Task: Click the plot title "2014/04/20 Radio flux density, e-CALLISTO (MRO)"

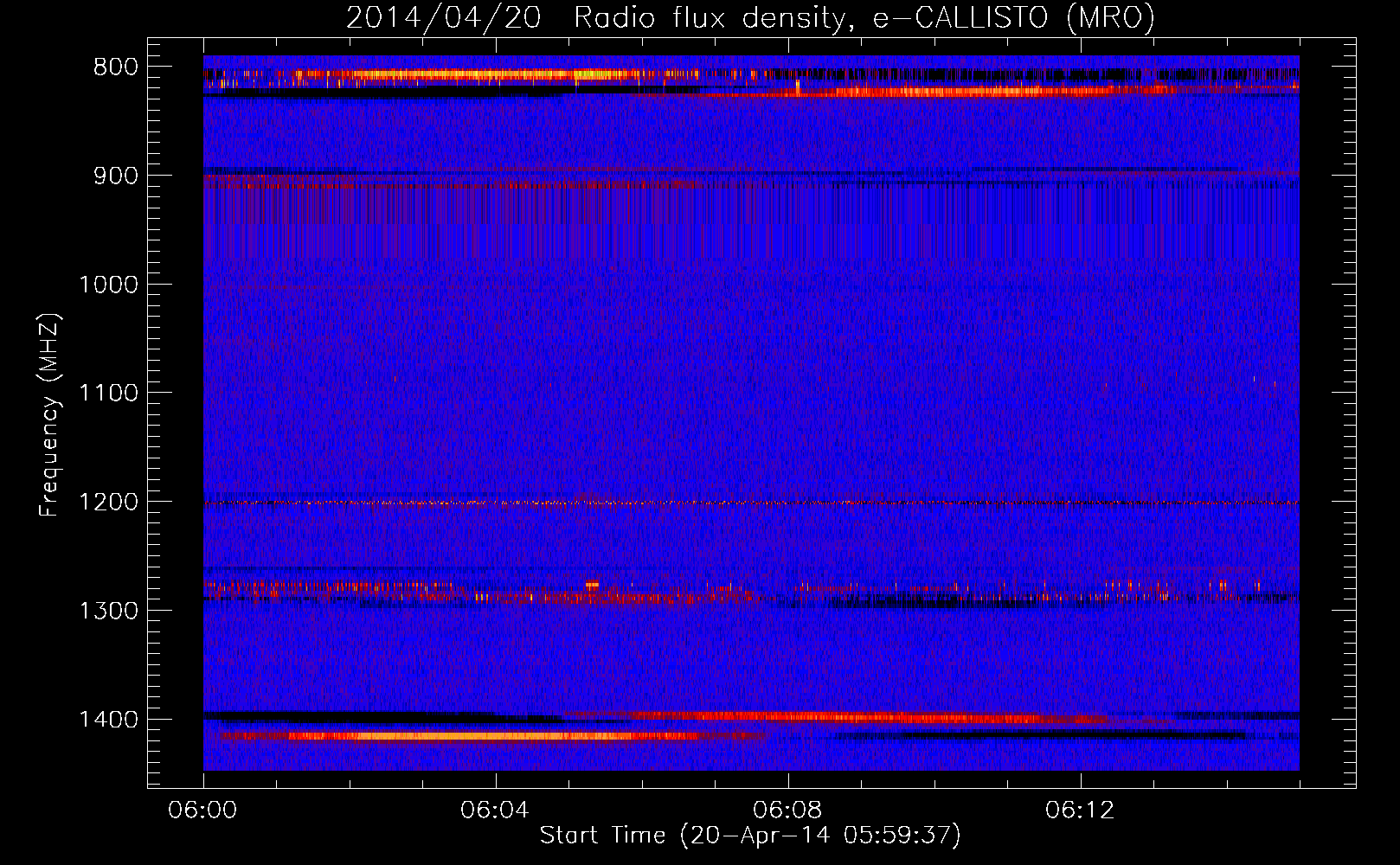Action: [750, 17]
